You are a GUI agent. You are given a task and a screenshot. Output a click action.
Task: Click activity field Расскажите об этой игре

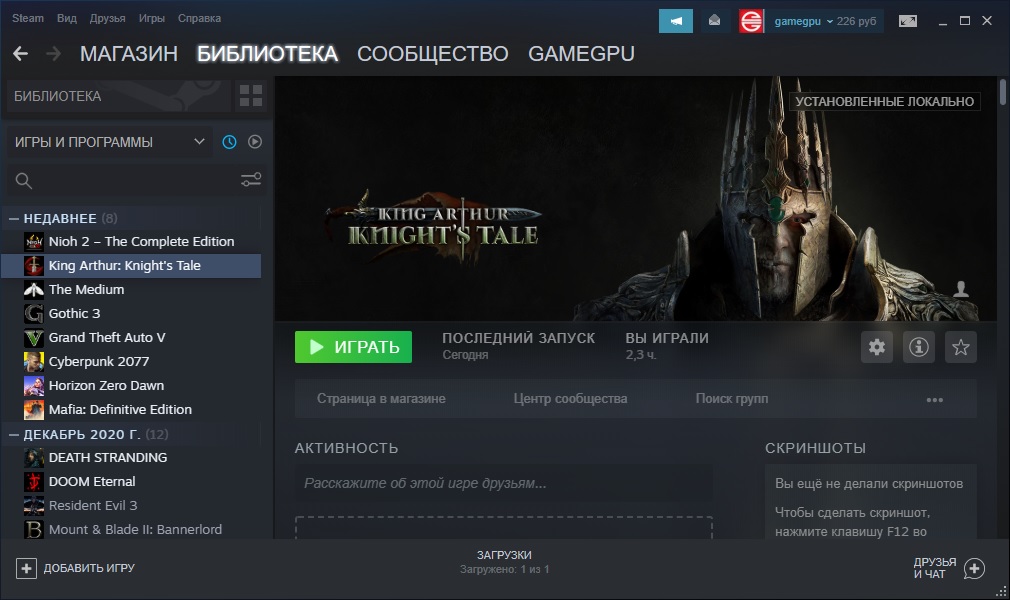(504, 483)
